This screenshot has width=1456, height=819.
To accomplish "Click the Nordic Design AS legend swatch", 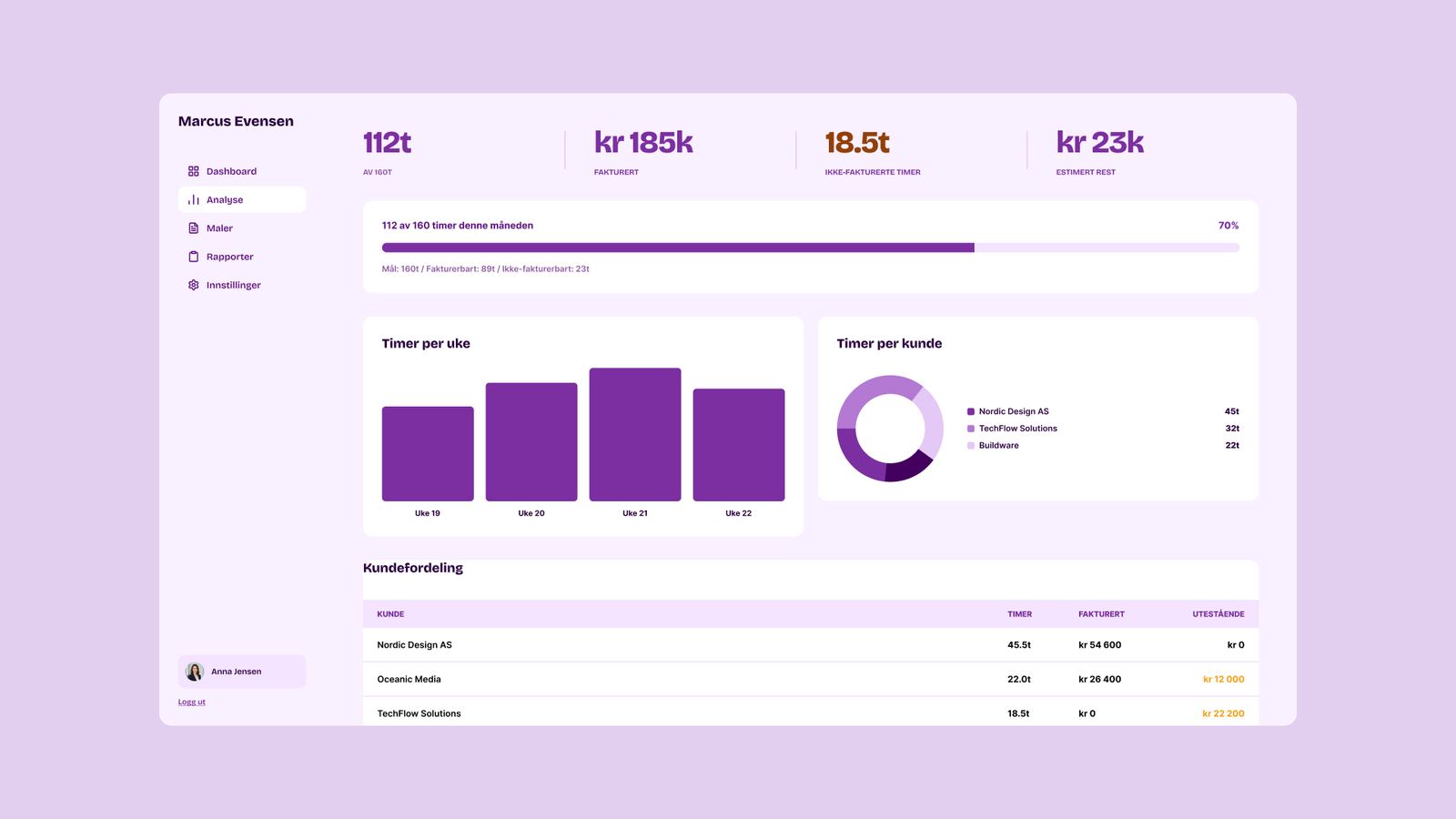I will coord(971,411).
